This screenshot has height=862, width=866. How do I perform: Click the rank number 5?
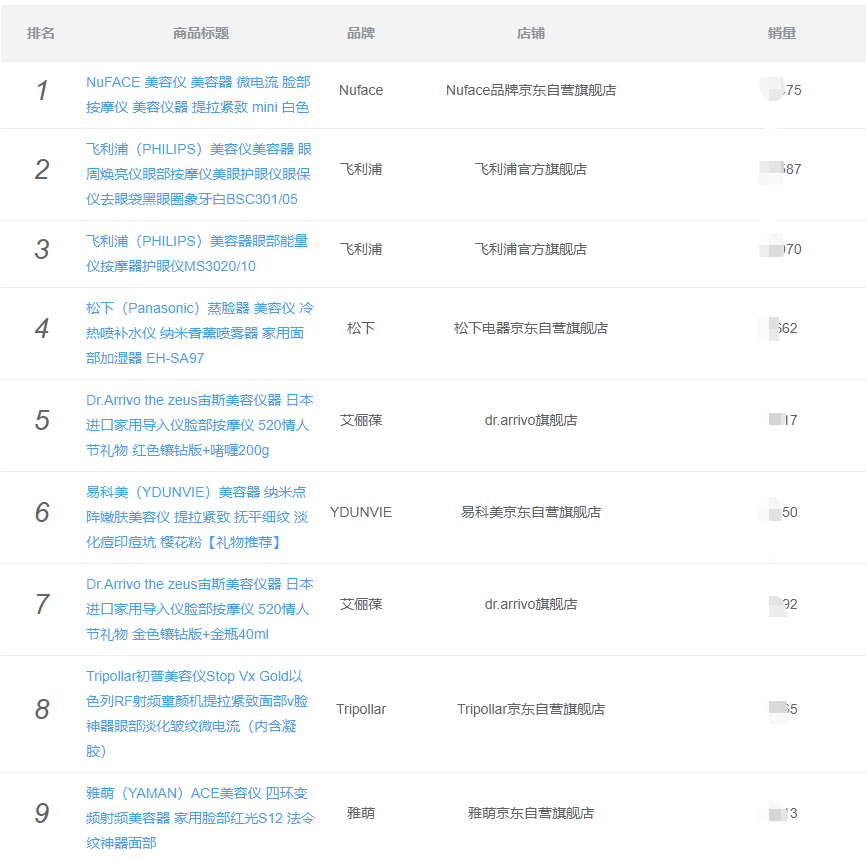point(42,420)
